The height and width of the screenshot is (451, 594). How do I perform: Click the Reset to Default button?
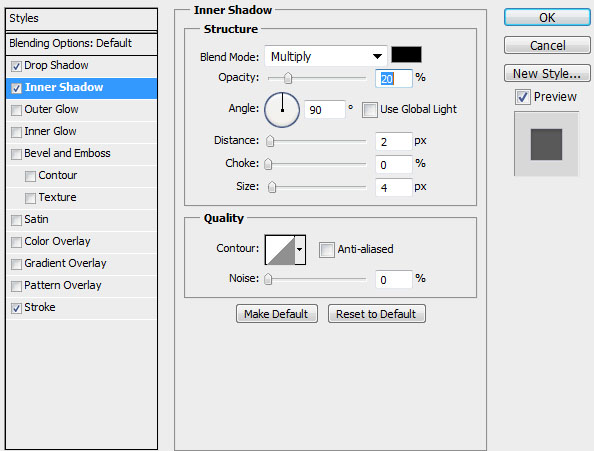tap(377, 314)
